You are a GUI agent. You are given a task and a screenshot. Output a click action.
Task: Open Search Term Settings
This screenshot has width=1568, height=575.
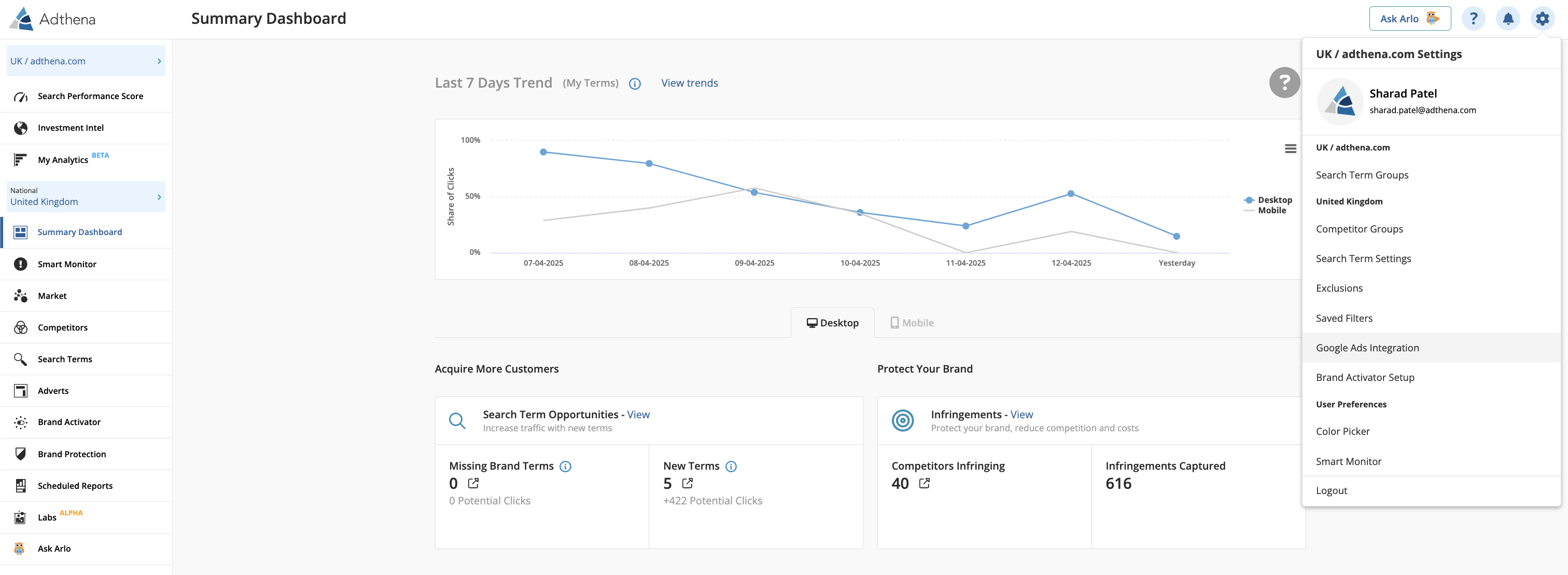(x=1431, y=259)
